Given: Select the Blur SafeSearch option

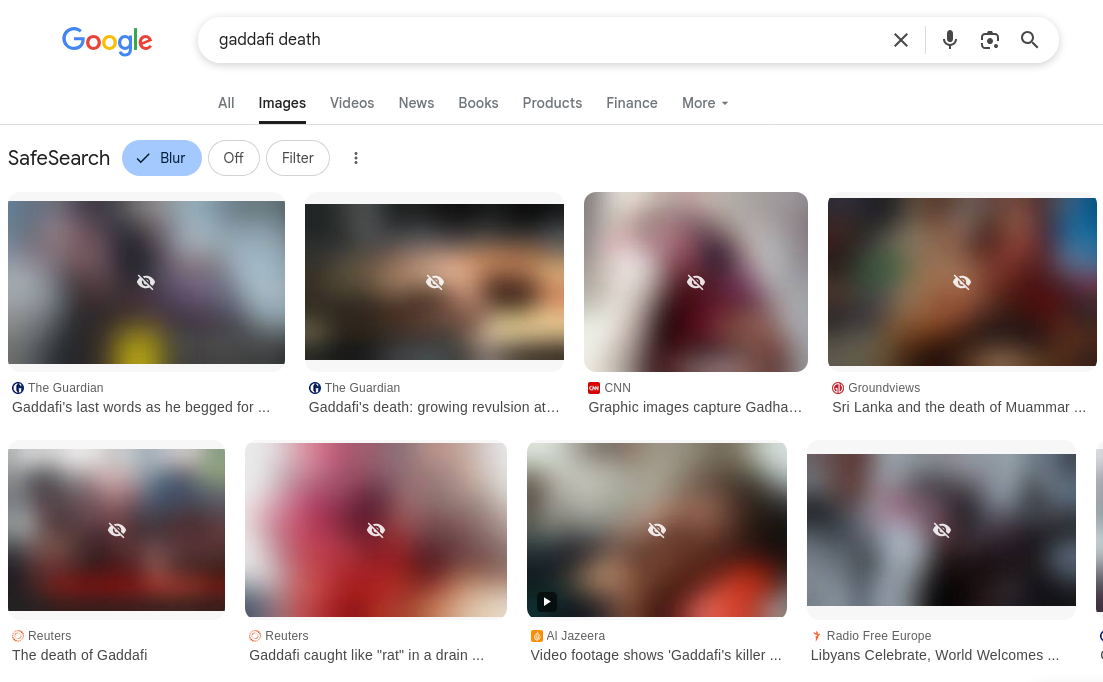Looking at the screenshot, I should tap(162, 158).
